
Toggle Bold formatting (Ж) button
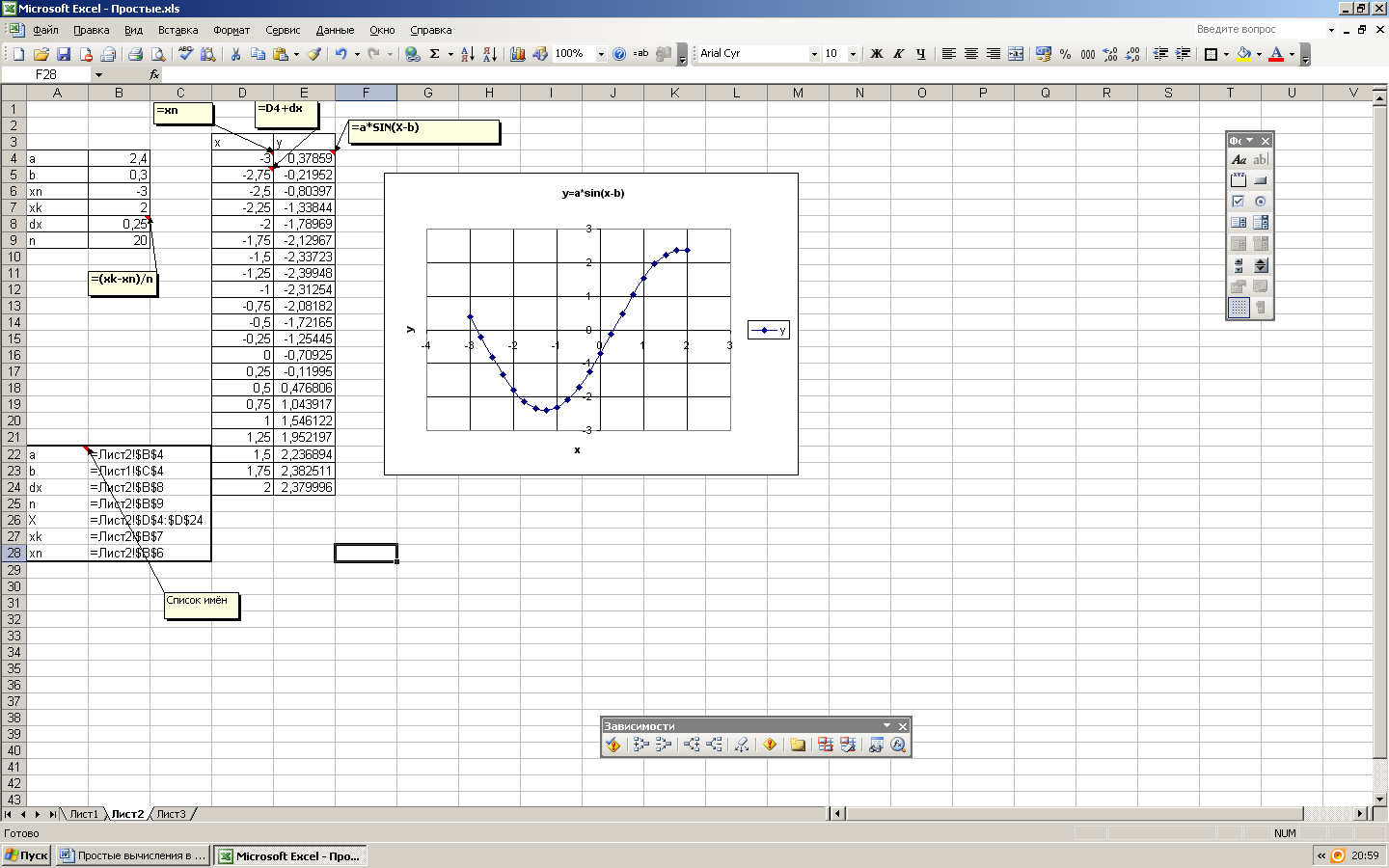tap(877, 54)
